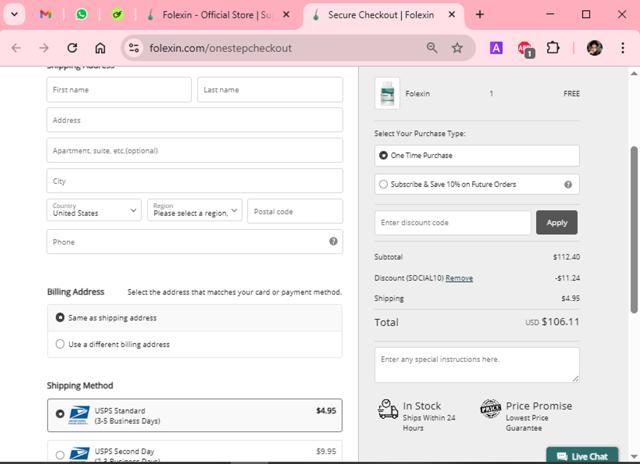Open the Chrome three-dot menu

tap(622, 48)
